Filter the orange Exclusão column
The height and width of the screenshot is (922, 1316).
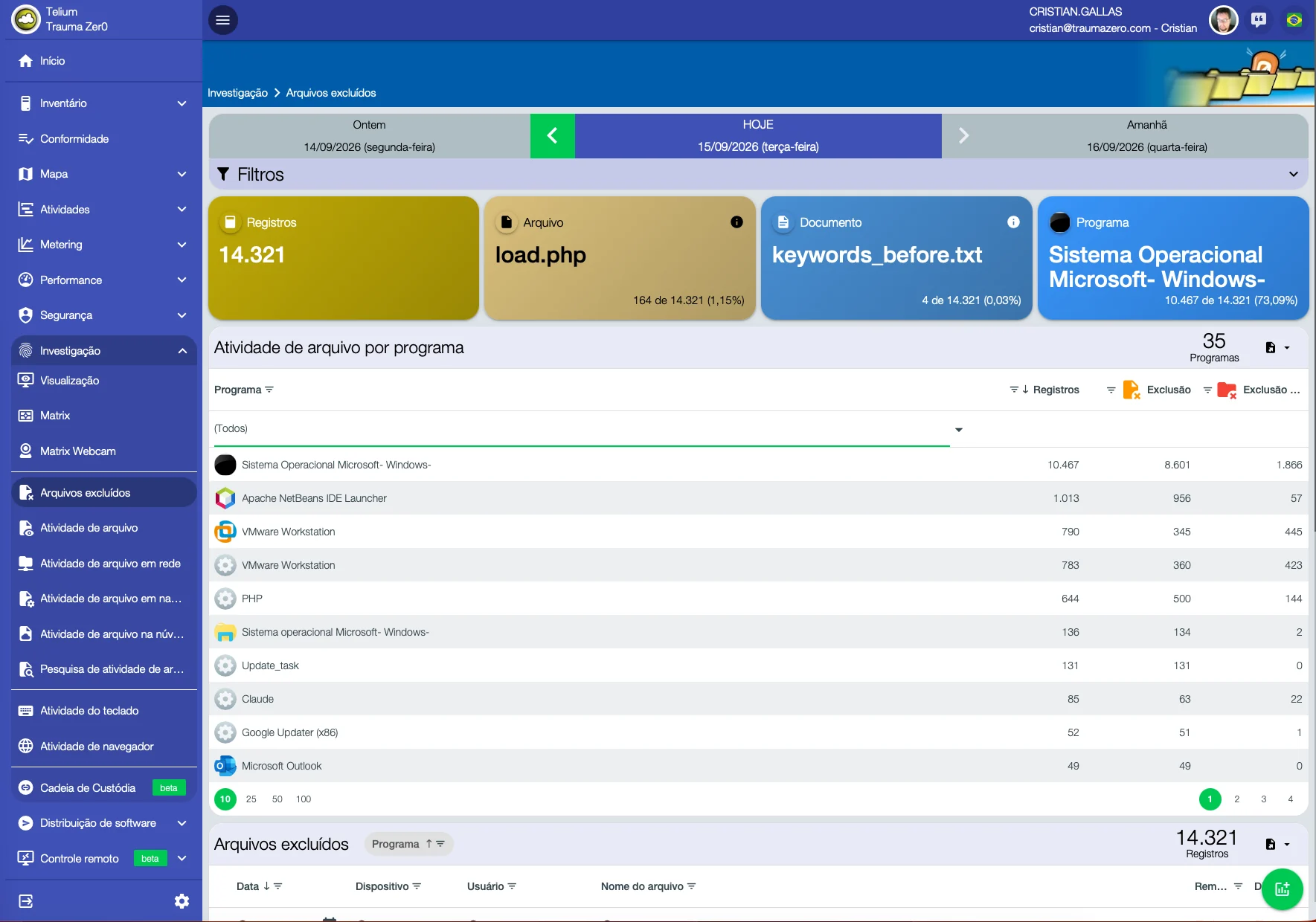click(1111, 390)
